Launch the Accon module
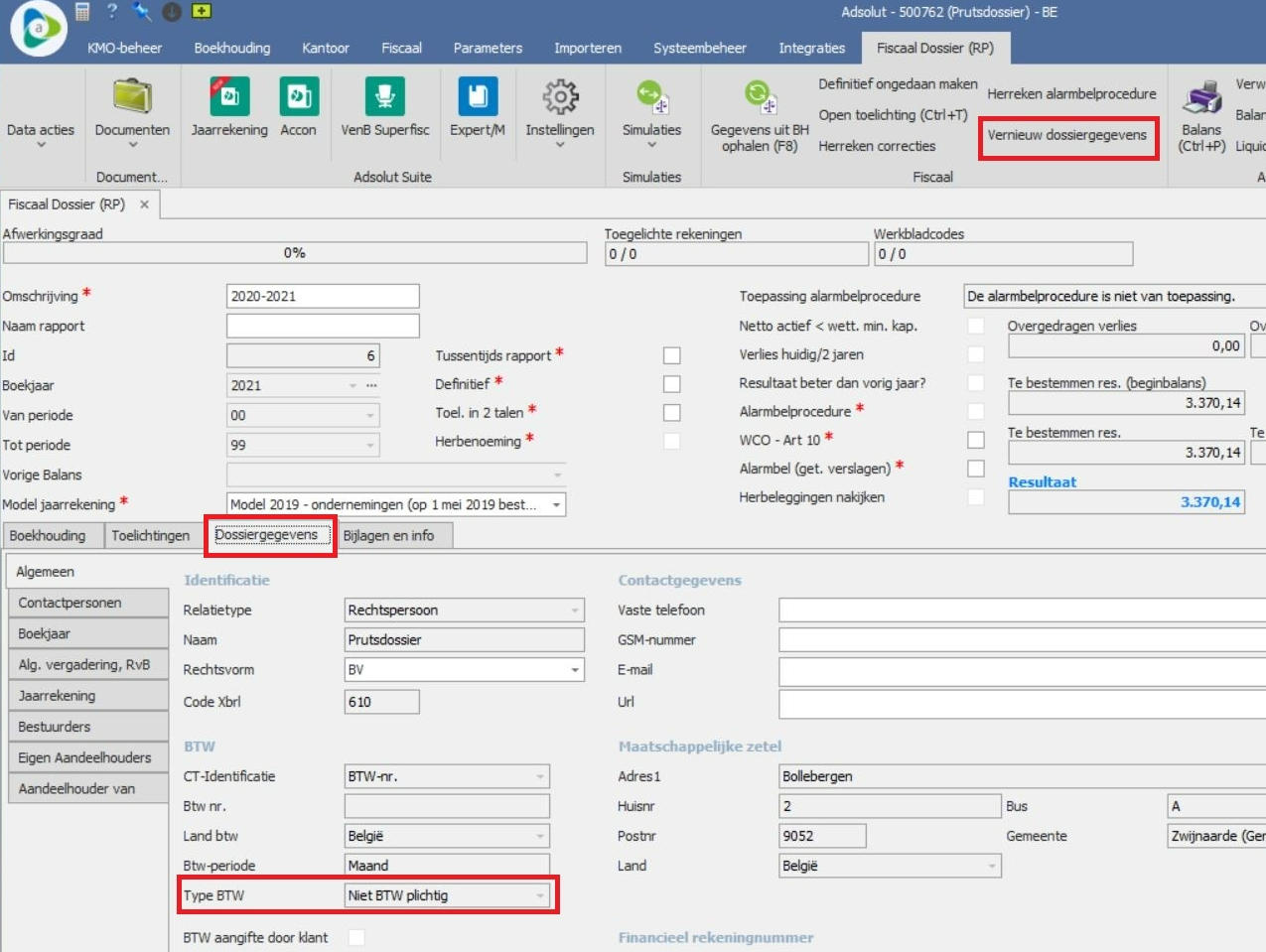The image size is (1266, 952). point(298,107)
